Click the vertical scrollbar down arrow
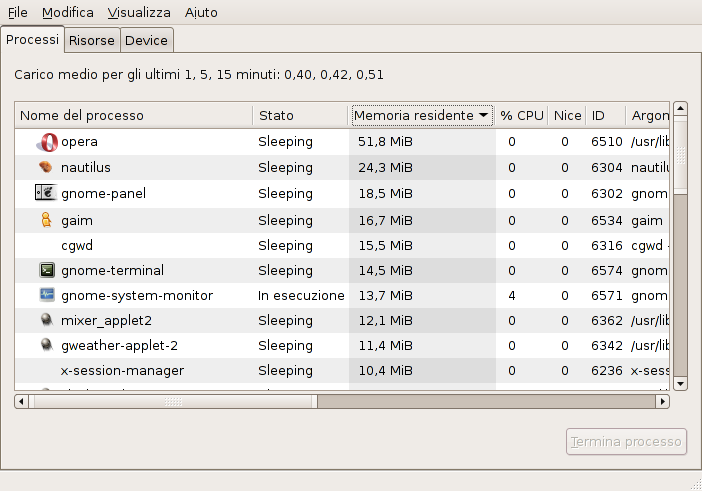This screenshot has height=491, width=702. [680, 384]
